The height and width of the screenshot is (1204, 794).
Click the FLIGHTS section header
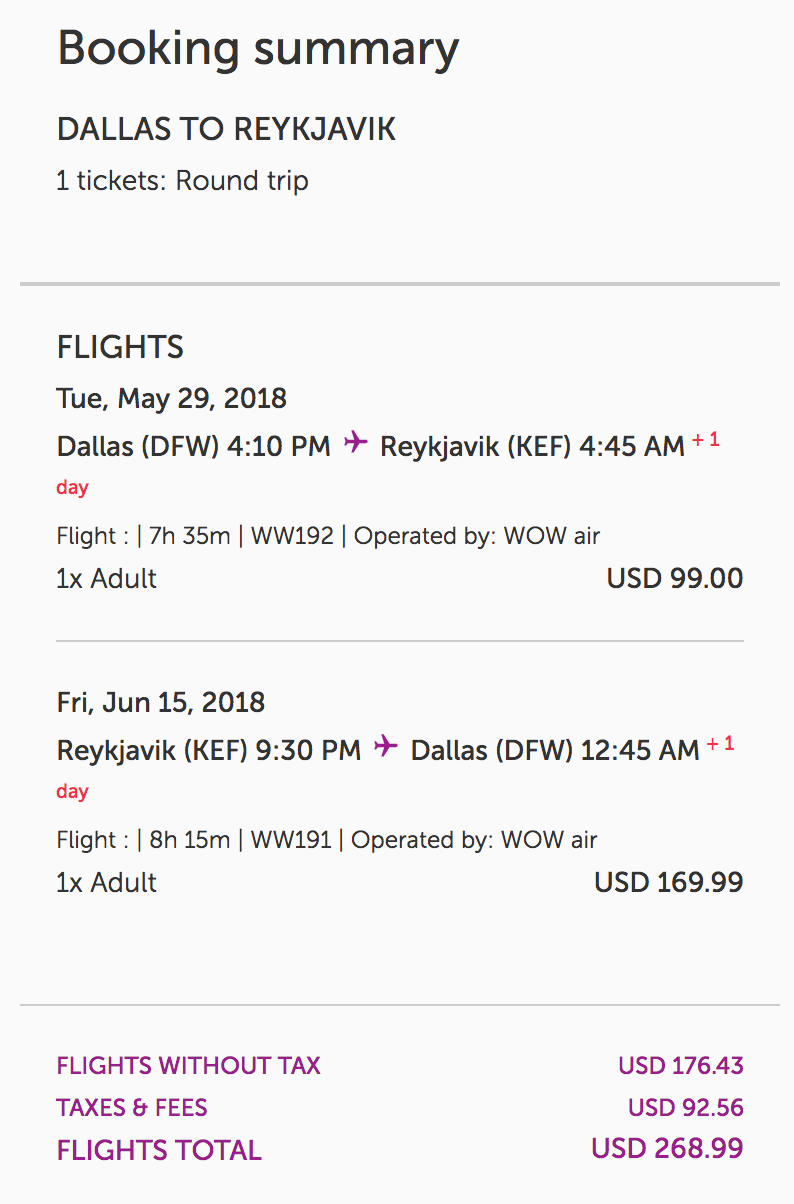[x=120, y=347]
